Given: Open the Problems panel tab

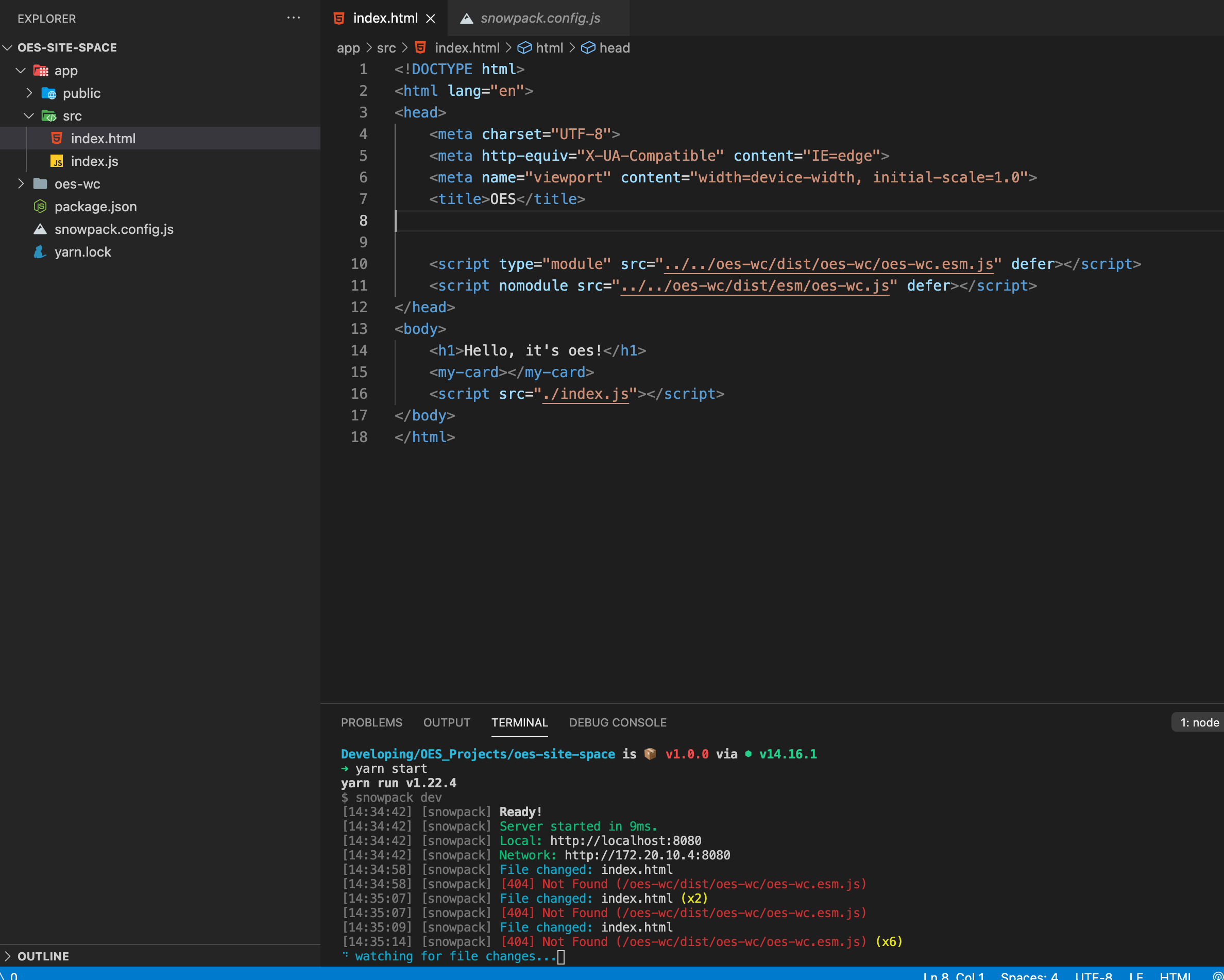Looking at the screenshot, I should click(x=371, y=722).
